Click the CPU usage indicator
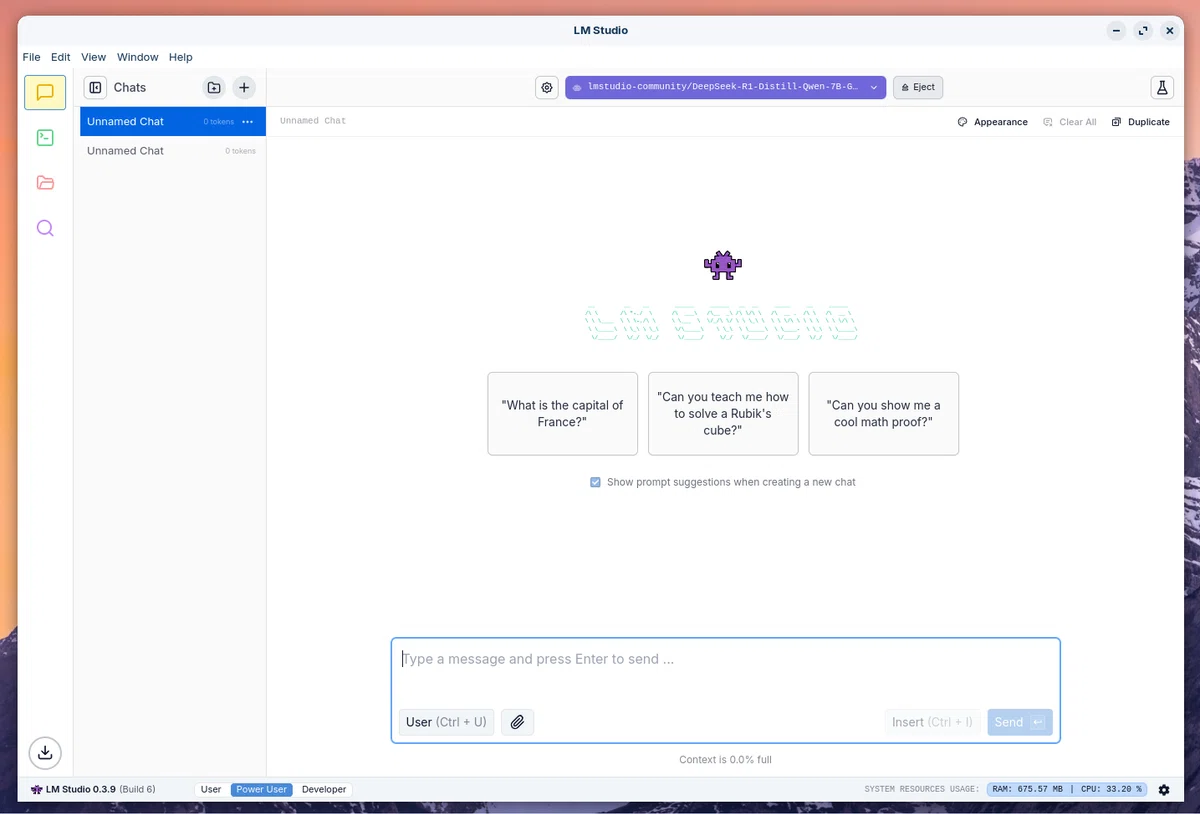This screenshot has width=1200, height=814. tap(1111, 790)
